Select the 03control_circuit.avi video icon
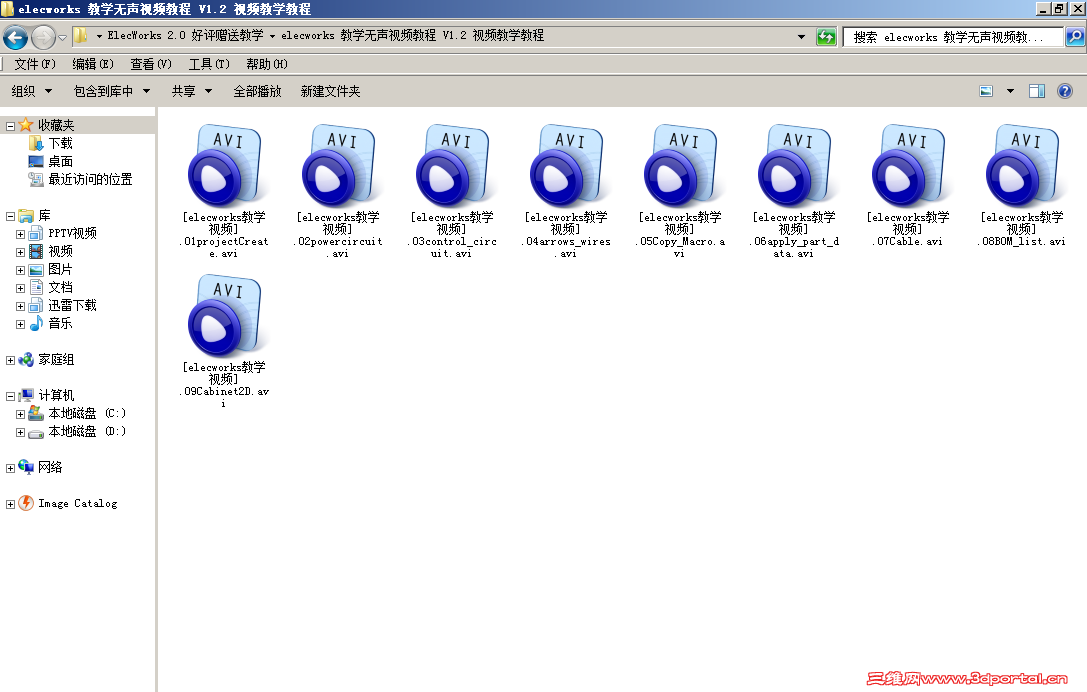 [452, 166]
